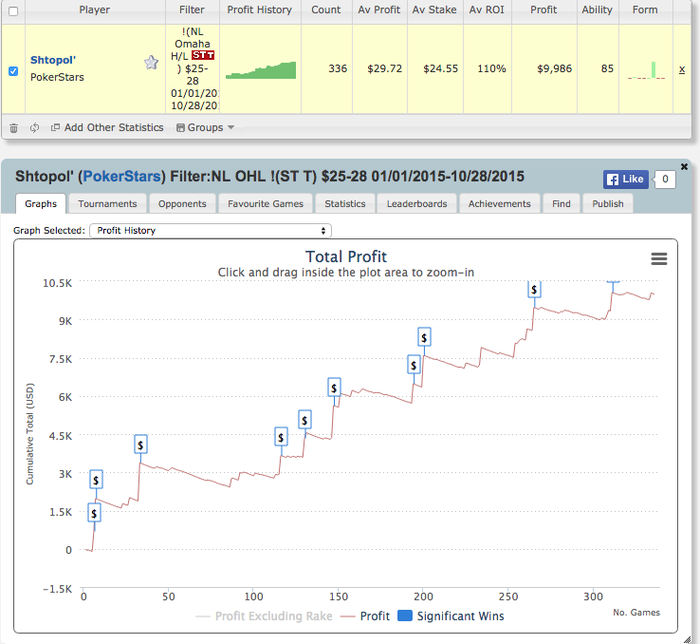Viewport: 700px width, 644px height.
Task: Click the refresh icon below the table
Action: [x=34, y=128]
